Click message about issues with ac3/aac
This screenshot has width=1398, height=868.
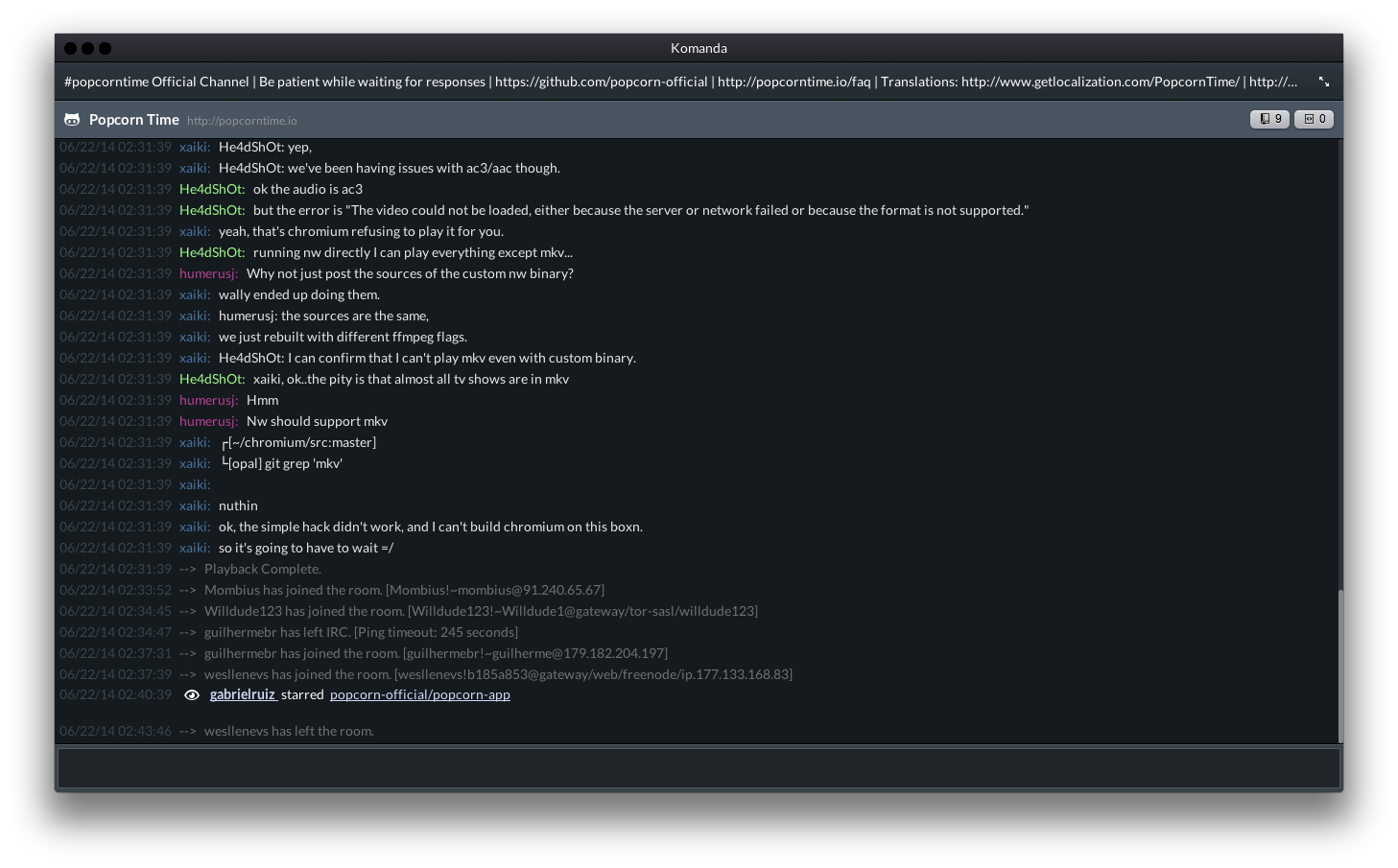(390, 168)
